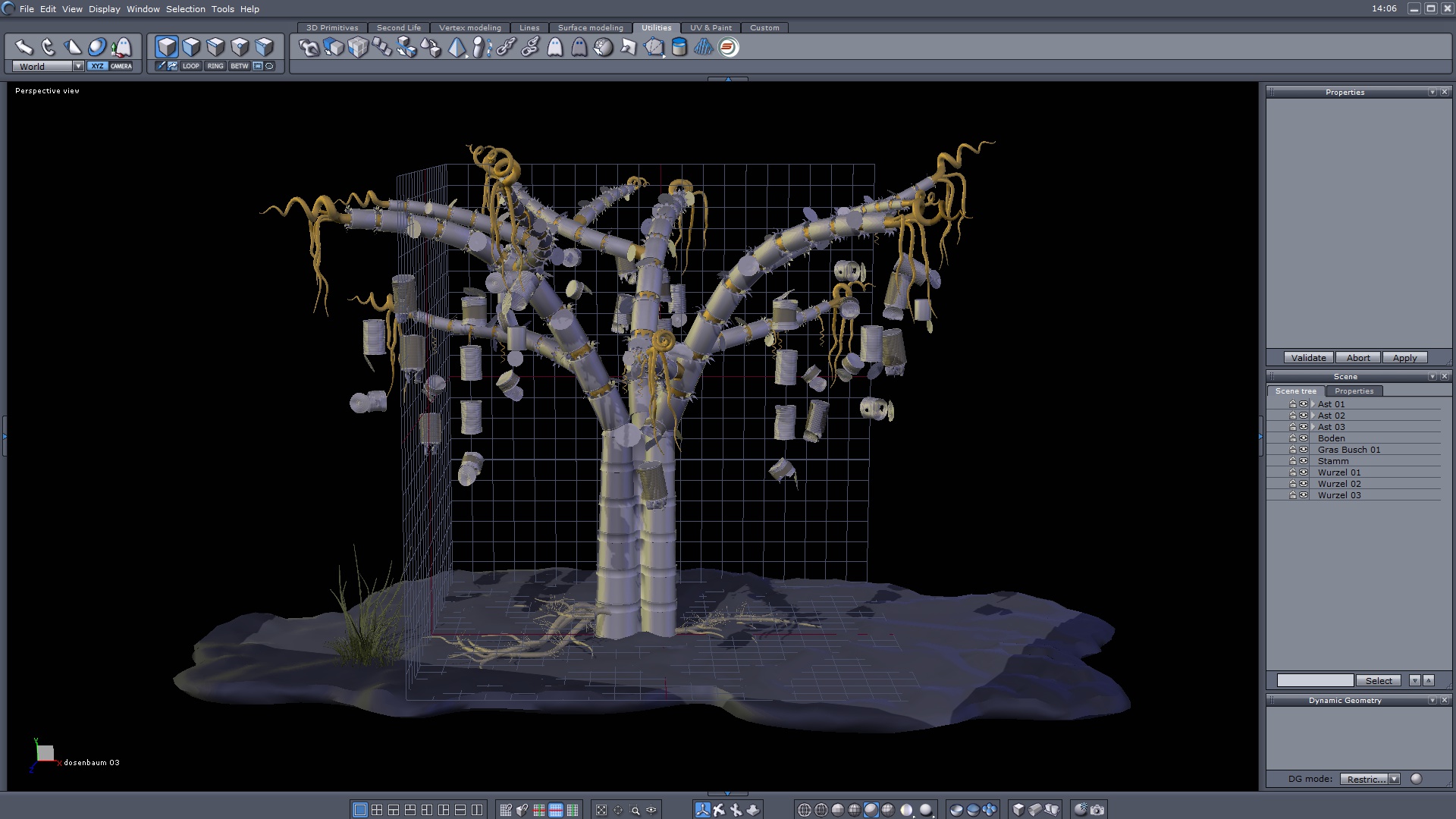Screen dimensions: 1456x819
Task: Hide the Boden object via eye icon
Action: [1304, 438]
